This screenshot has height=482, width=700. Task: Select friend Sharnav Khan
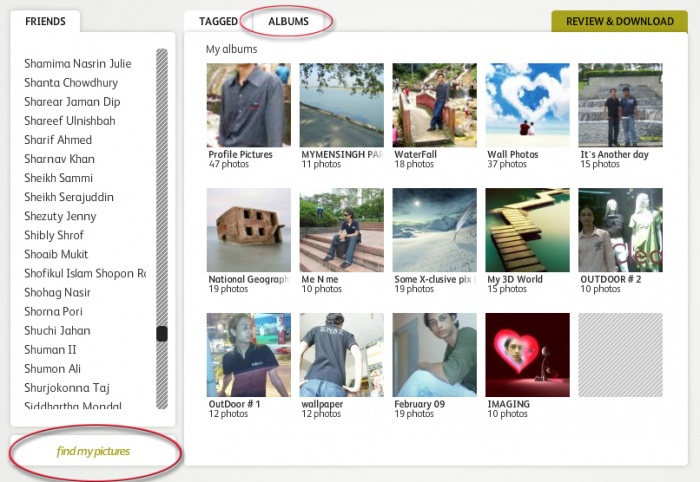[59, 159]
